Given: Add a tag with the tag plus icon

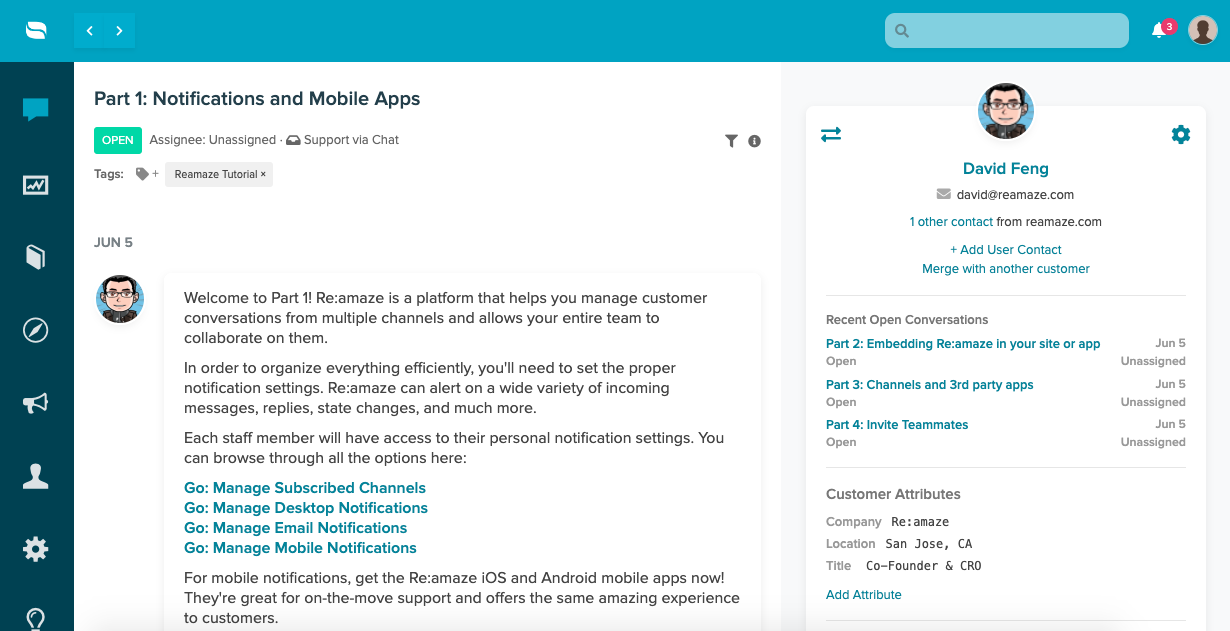Looking at the screenshot, I should [x=147, y=174].
